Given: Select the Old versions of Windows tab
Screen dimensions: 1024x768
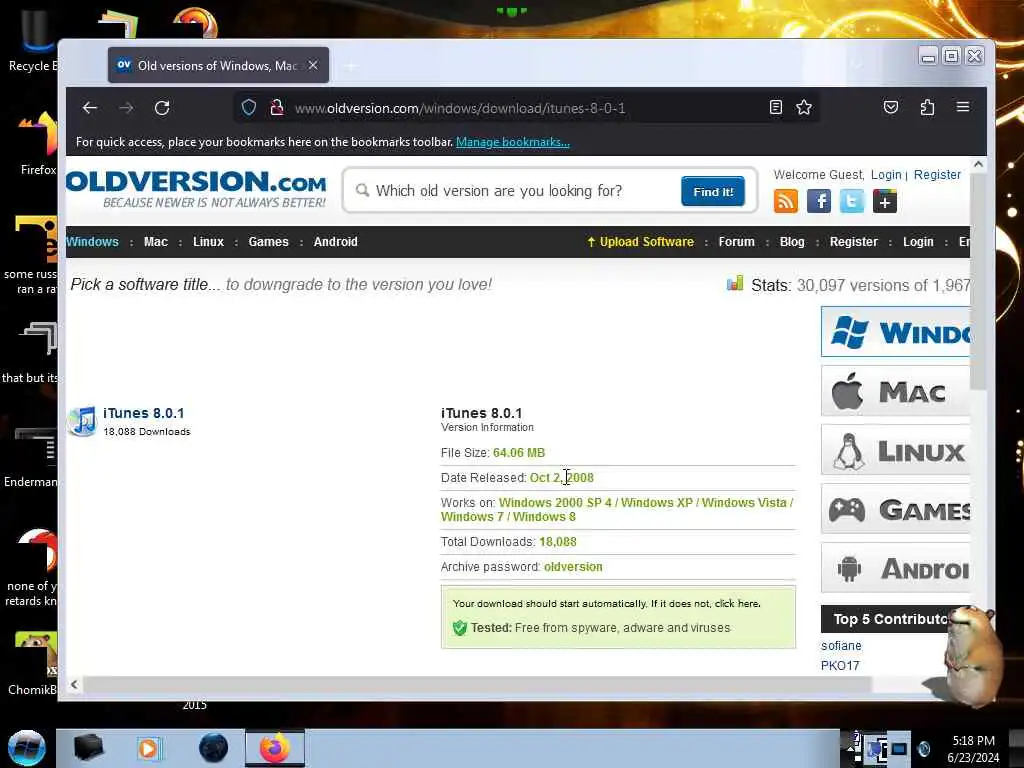Looking at the screenshot, I should tap(218, 65).
